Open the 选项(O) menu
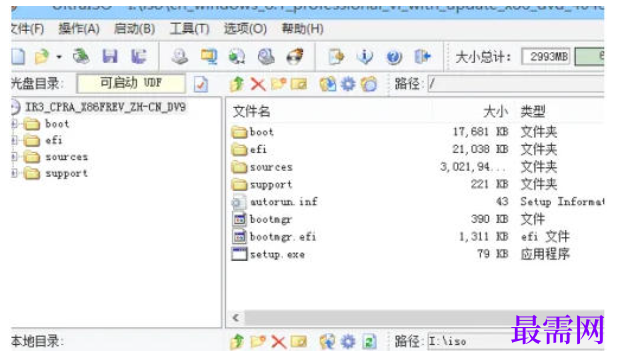The width and height of the screenshot is (623, 361). 245,29
